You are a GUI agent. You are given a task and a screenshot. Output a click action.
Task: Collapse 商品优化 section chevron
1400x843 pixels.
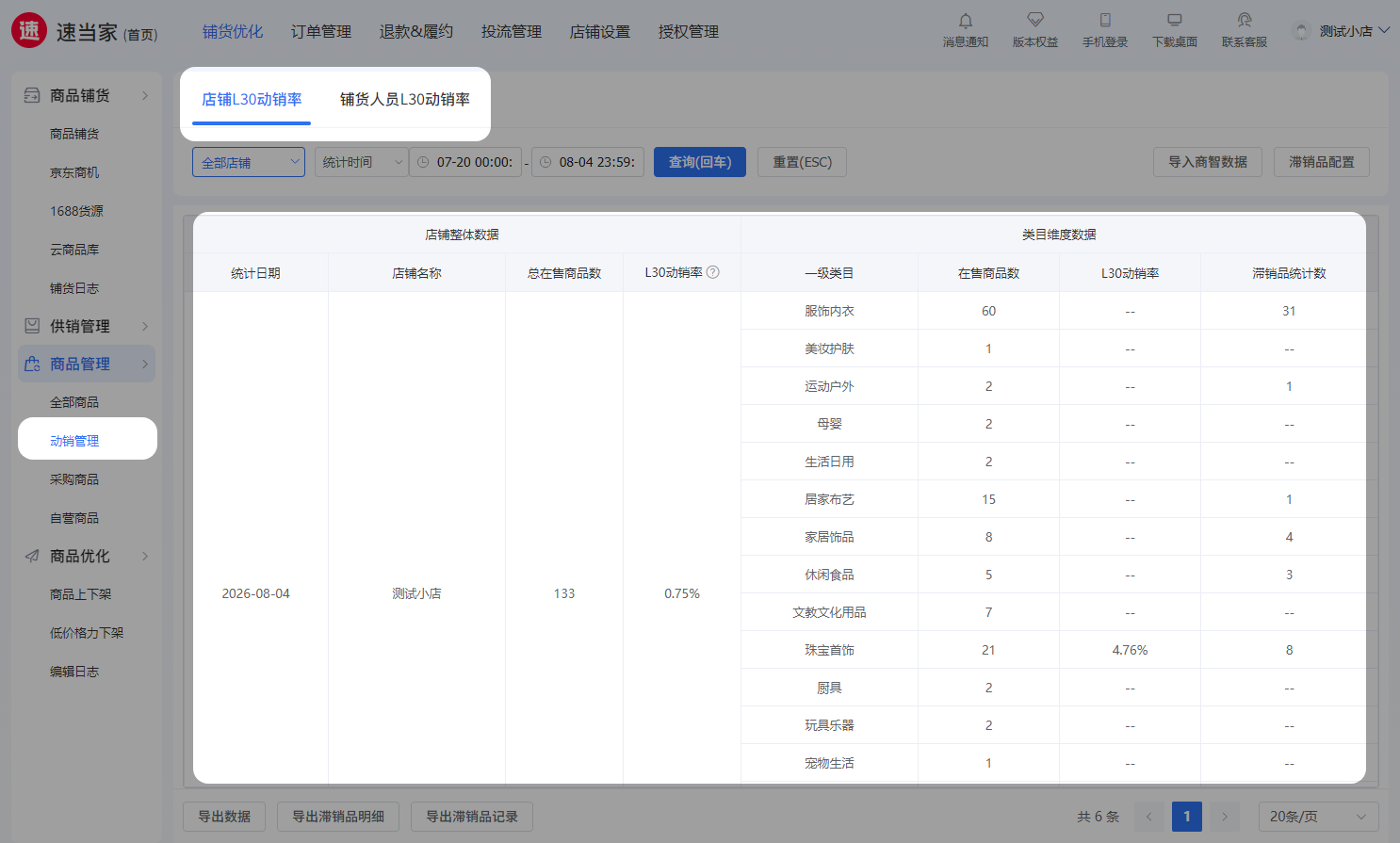click(145, 556)
